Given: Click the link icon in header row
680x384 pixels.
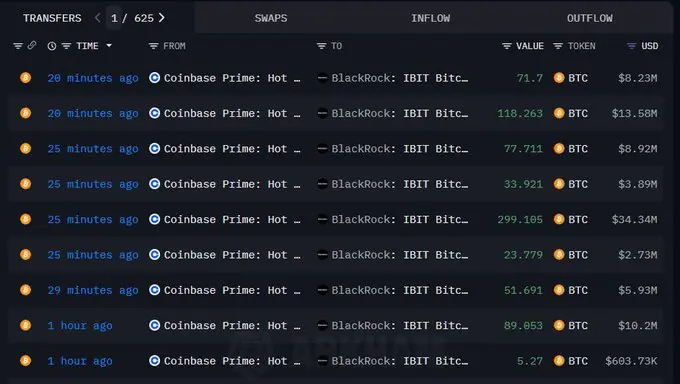Looking at the screenshot, I should click(32, 46).
